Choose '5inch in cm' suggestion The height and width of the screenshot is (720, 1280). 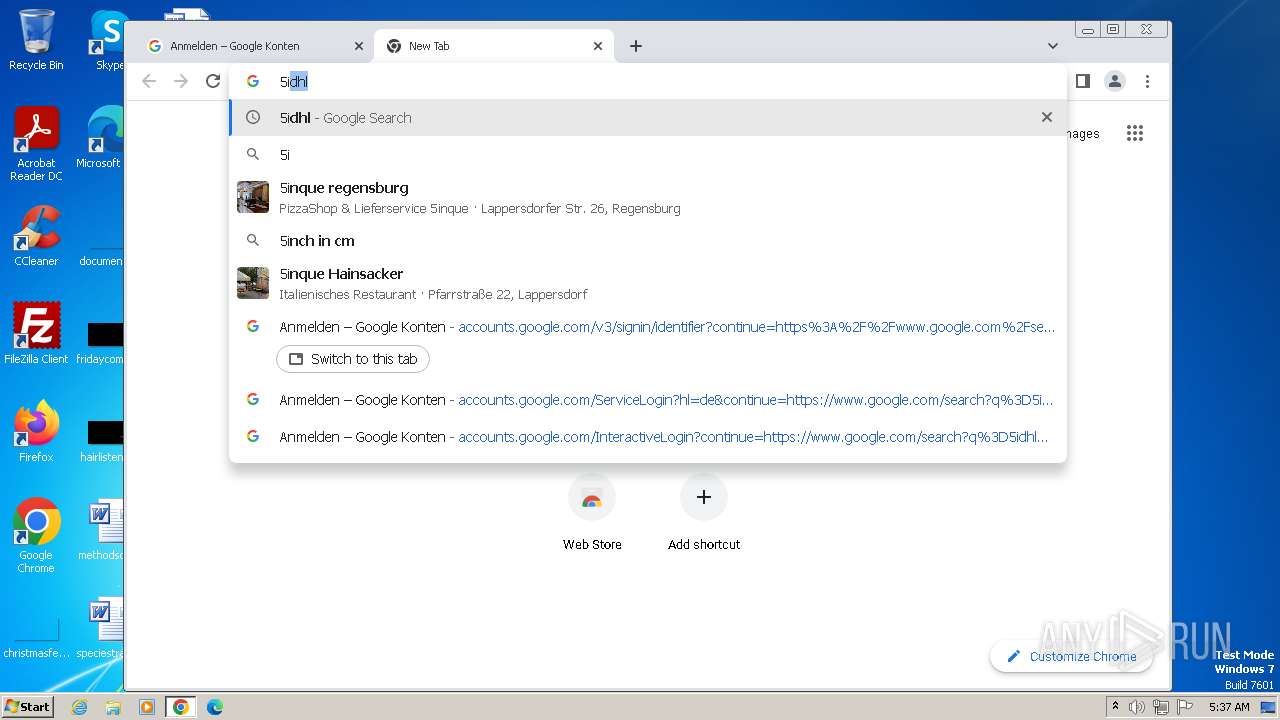click(x=648, y=240)
